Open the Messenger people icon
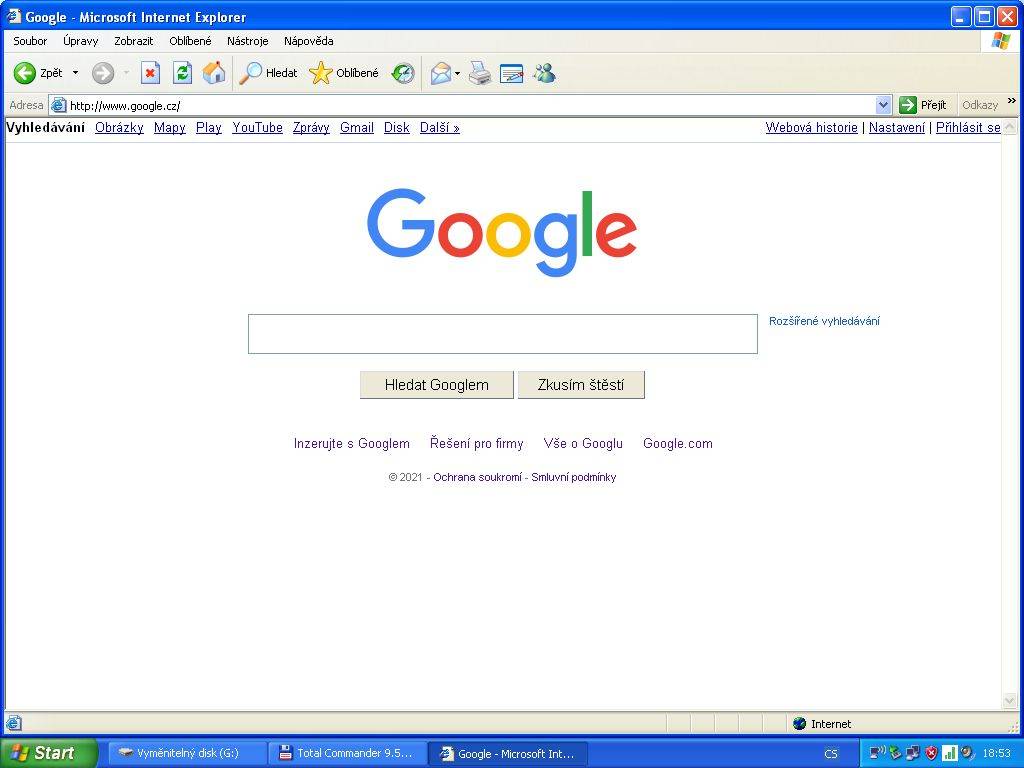This screenshot has width=1024, height=768. (x=544, y=73)
